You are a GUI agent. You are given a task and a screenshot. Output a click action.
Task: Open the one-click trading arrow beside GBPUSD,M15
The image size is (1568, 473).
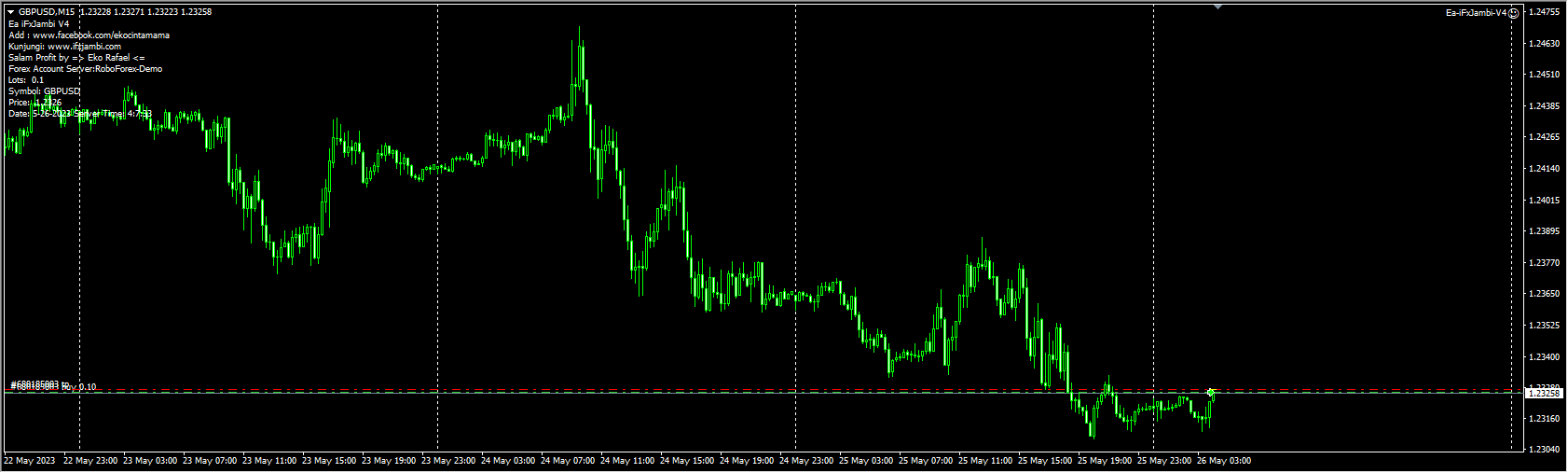(x=11, y=12)
